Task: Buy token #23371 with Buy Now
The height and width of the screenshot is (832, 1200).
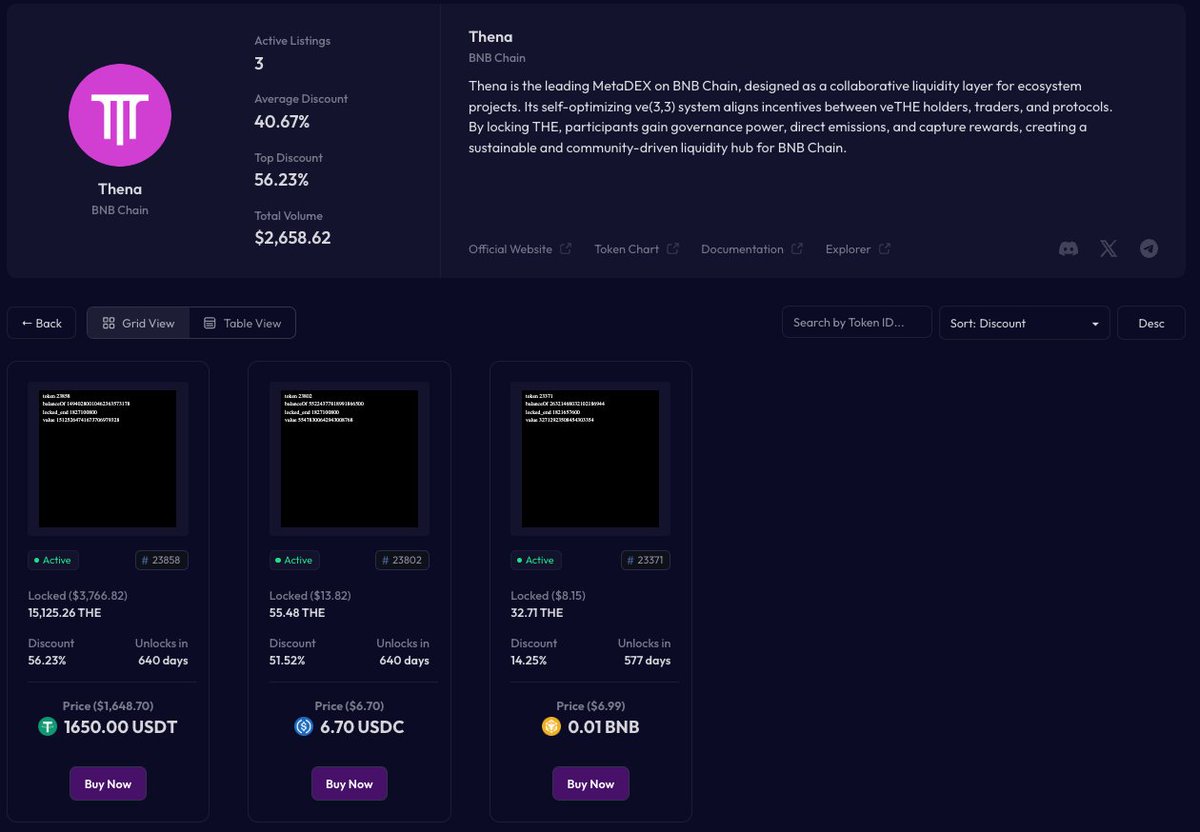Action: click(591, 784)
